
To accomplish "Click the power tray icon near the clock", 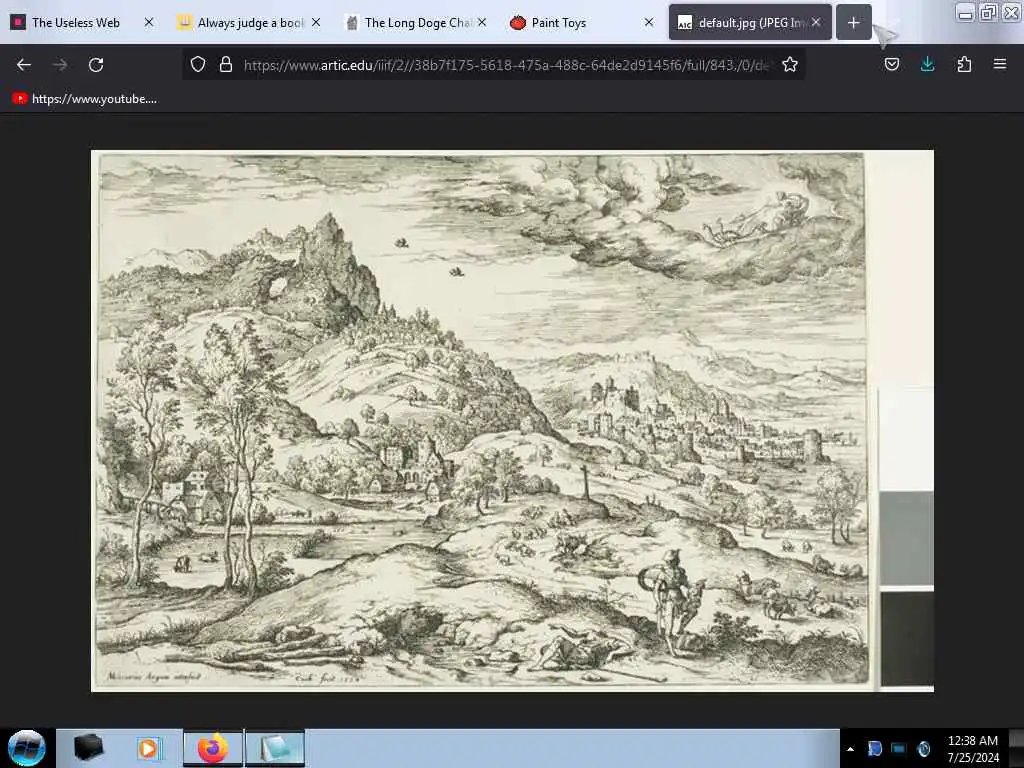I will [923, 749].
